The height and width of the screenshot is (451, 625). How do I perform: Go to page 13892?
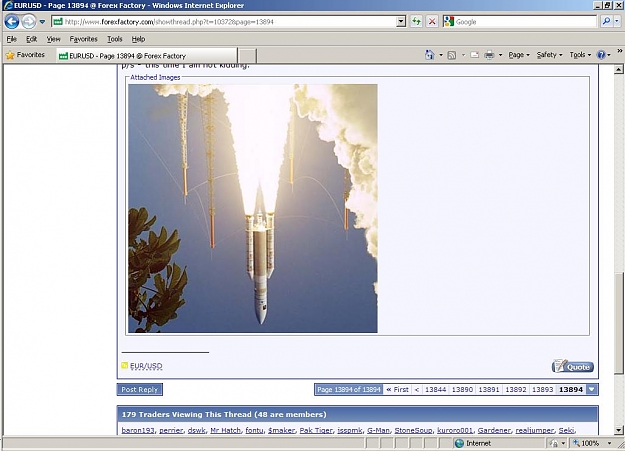(x=516, y=390)
